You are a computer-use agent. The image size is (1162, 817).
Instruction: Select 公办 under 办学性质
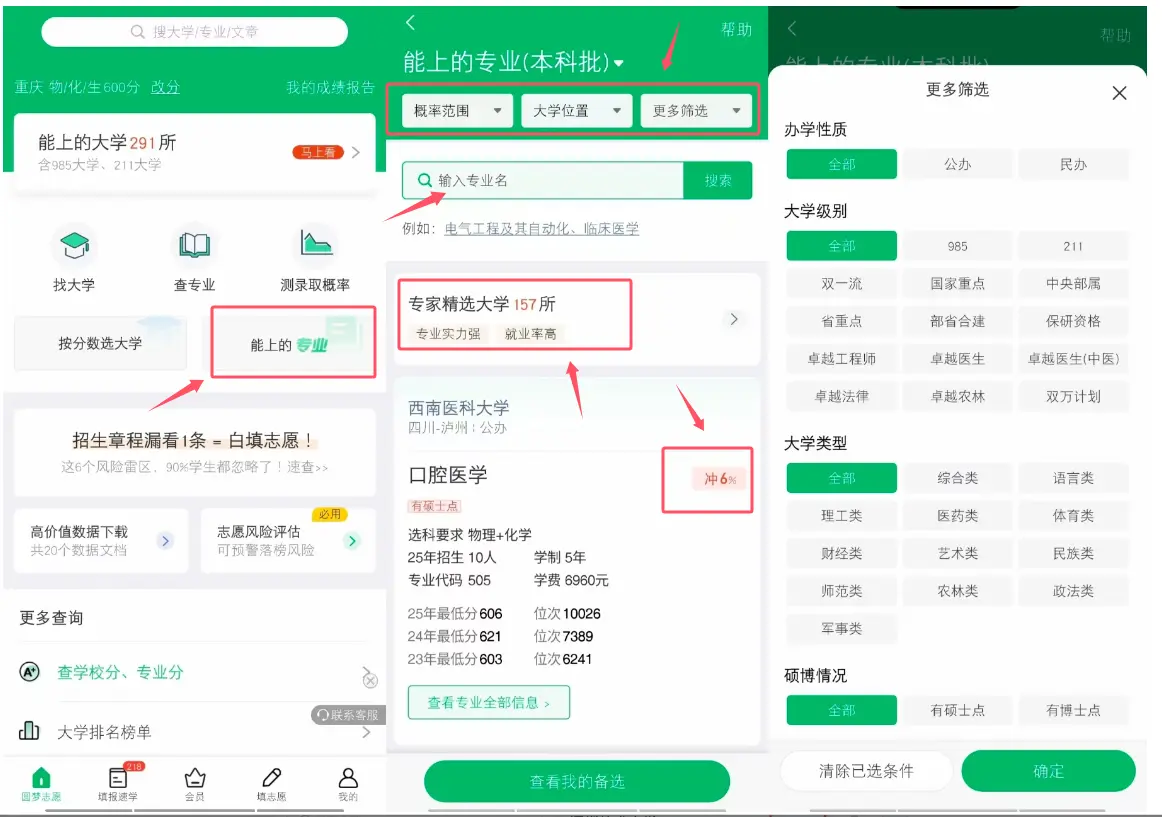957,163
